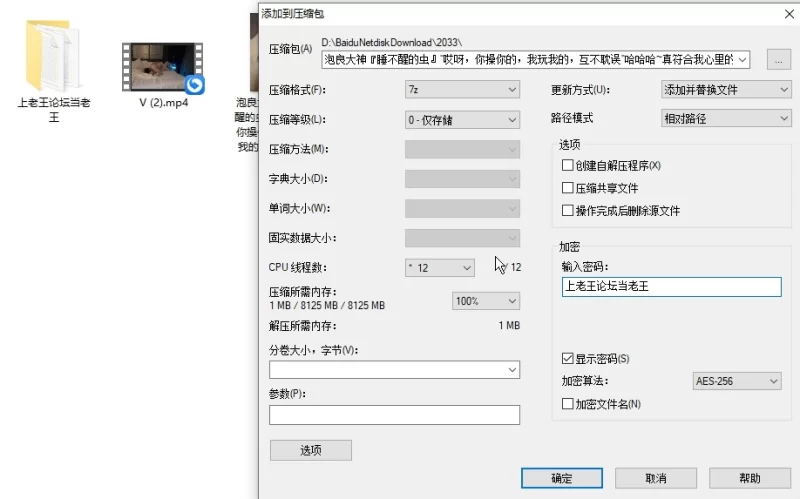Open the 上老王论坛当老王 folder icon
This screenshot has height=499, width=800.
53,56
